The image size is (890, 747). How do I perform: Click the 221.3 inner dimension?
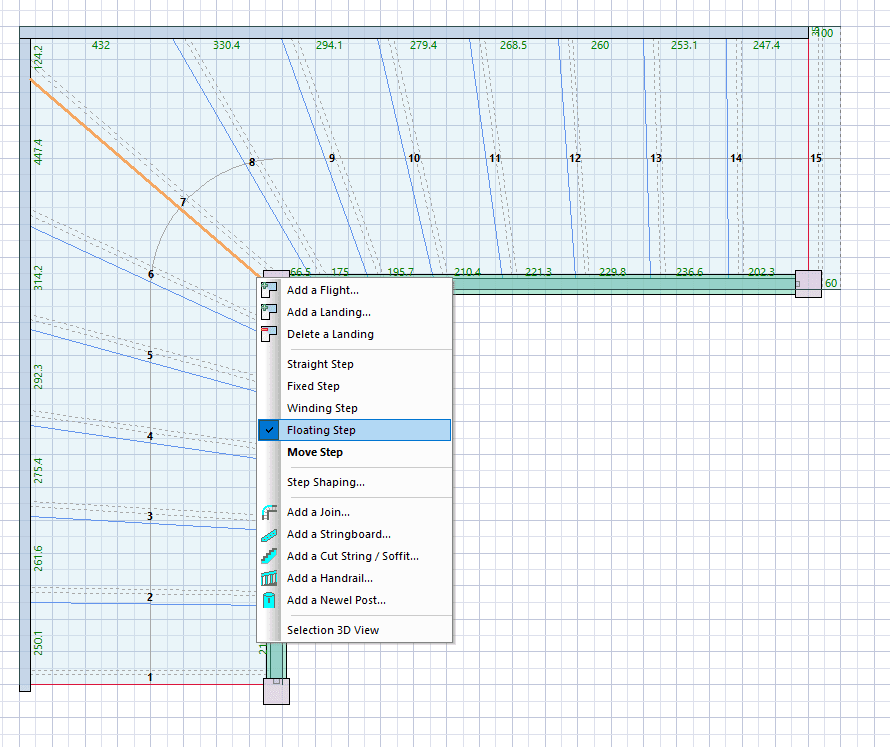pos(538,272)
